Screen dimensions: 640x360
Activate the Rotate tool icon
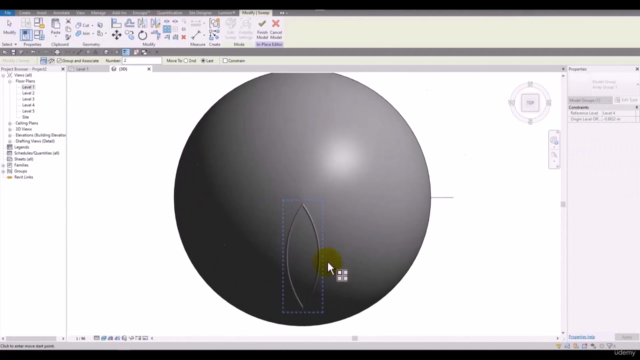142,35
